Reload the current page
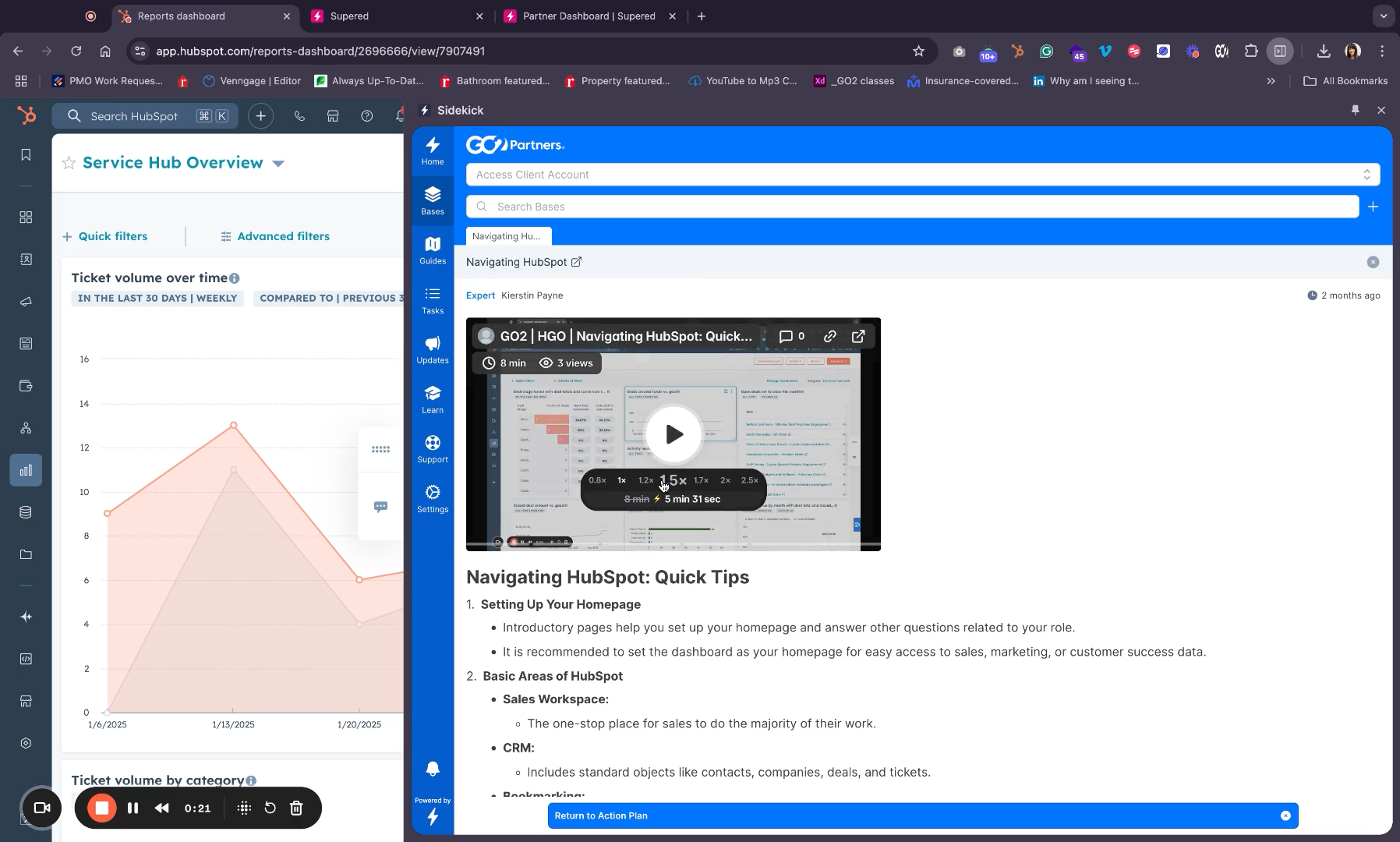The height and width of the screenshot is (842, 1400). (76, 51)
